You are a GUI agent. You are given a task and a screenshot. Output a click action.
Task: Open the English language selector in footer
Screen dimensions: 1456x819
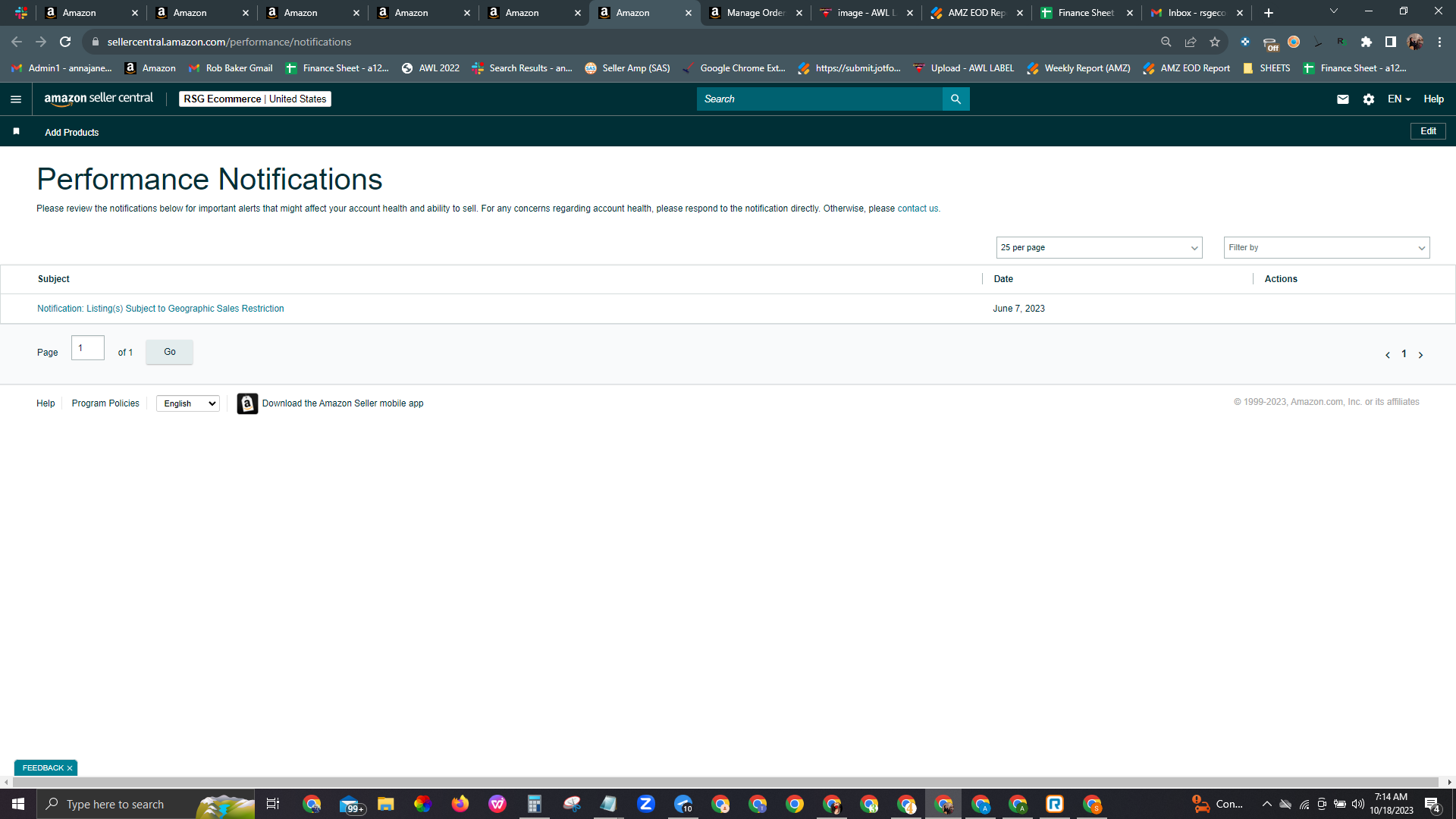tap(188, 403)
